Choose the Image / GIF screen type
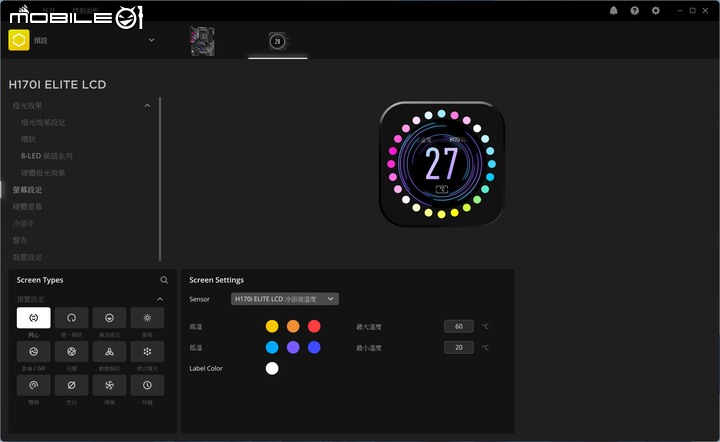 click(34, 352)
